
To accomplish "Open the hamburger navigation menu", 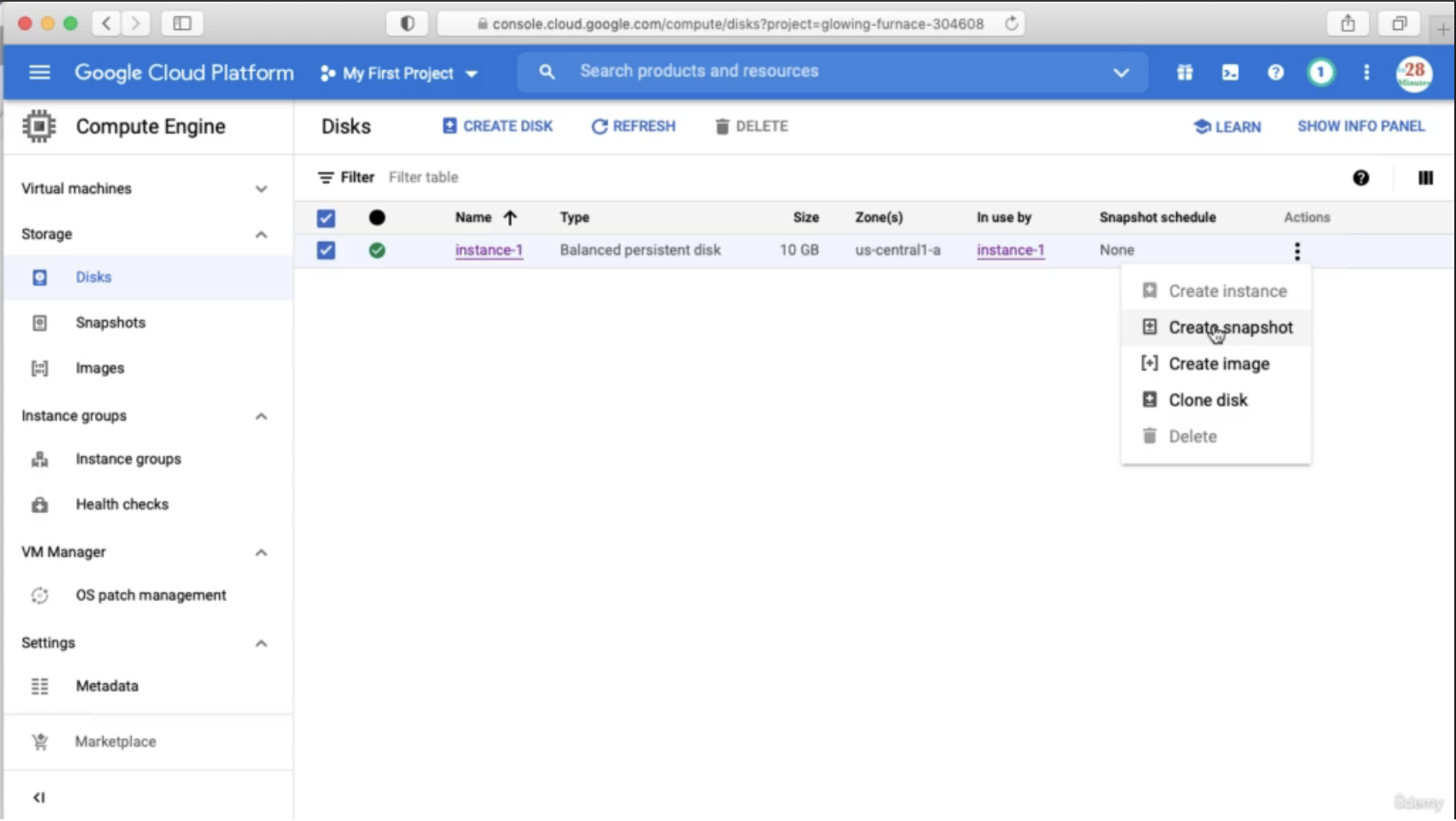I will 39,73.
